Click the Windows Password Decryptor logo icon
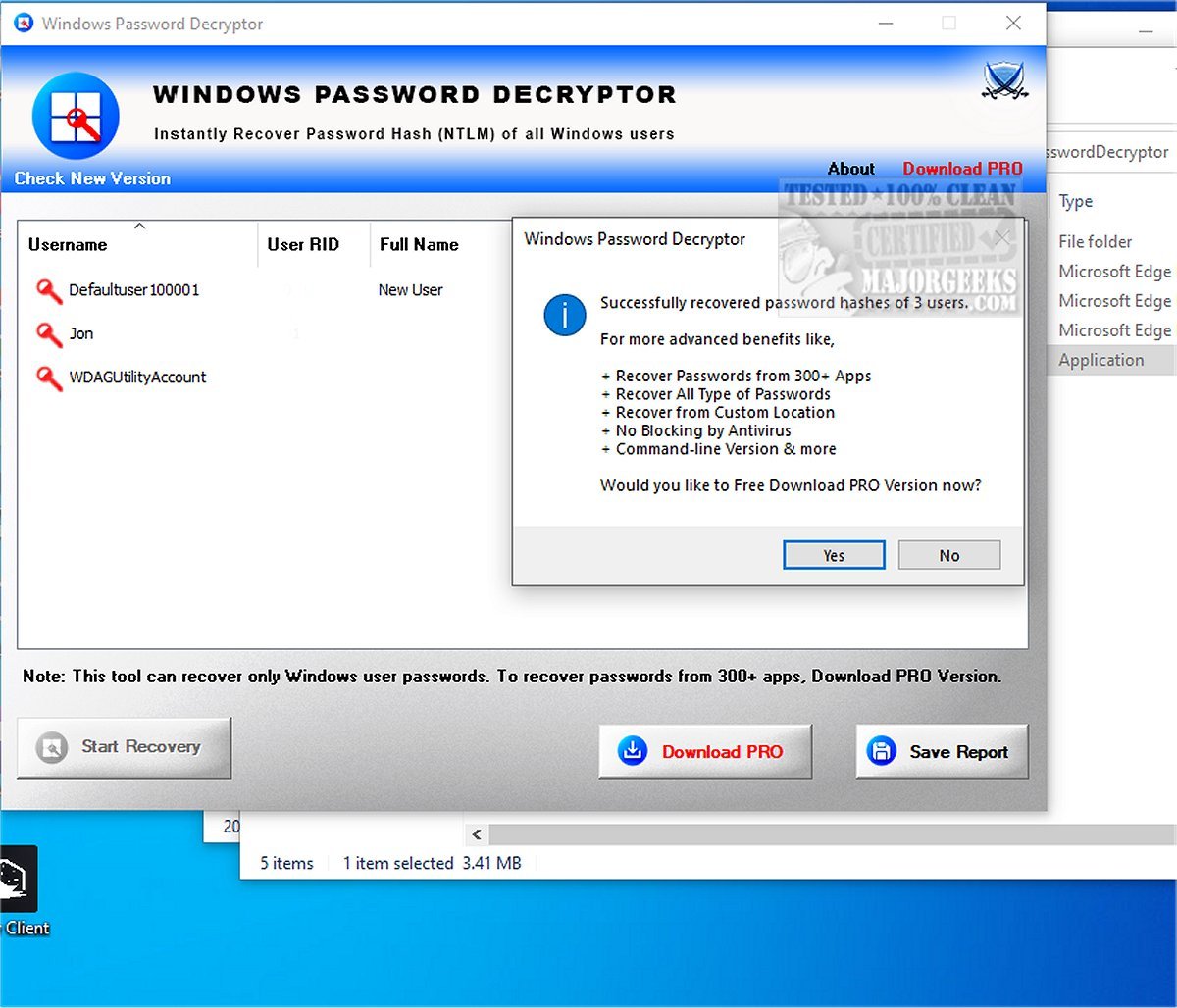The width and height of the screenshot is (1177, 1008). [76, 116]
